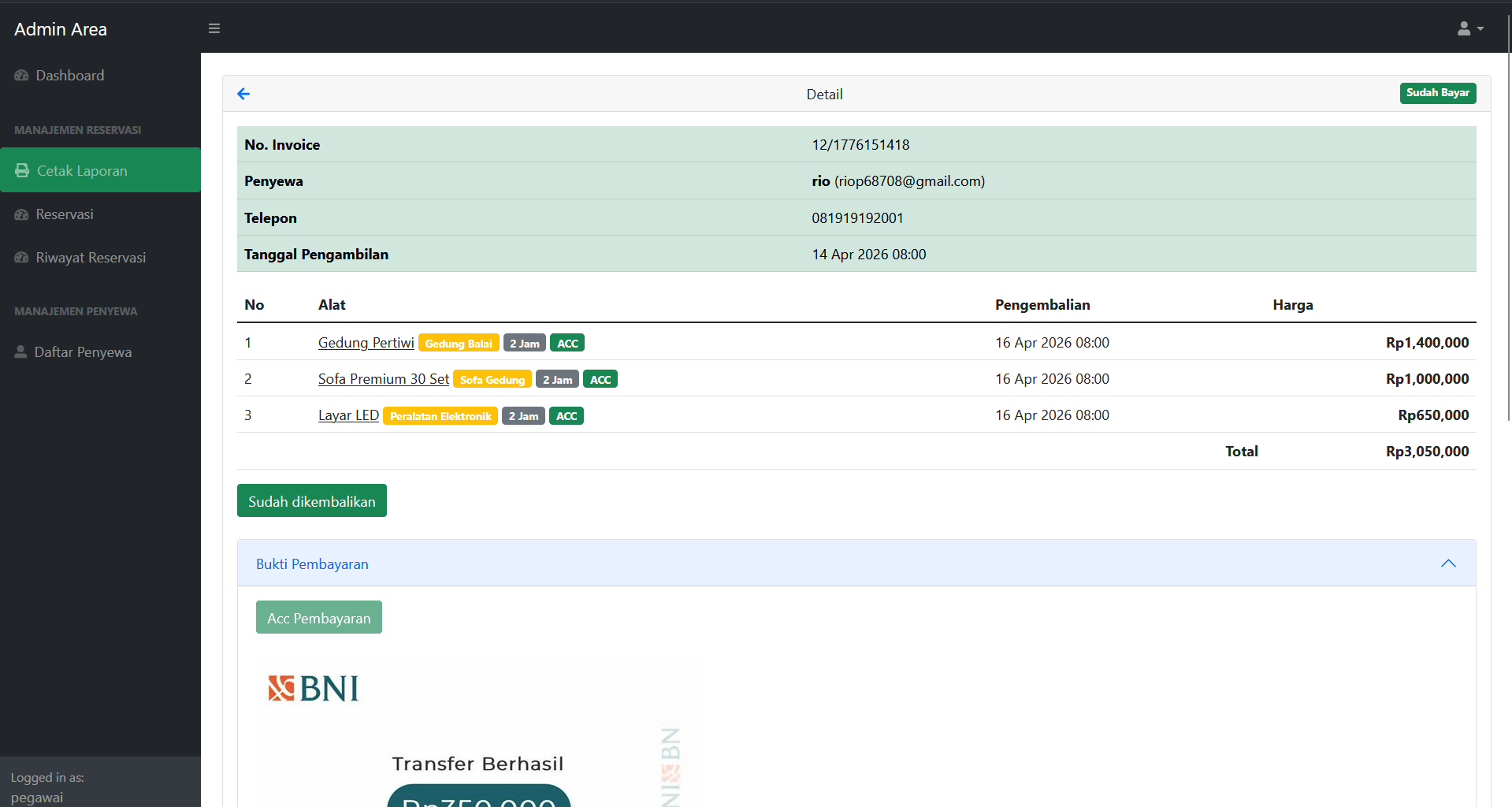Open the Sofa Premium 30 Set link

point(384,379)
